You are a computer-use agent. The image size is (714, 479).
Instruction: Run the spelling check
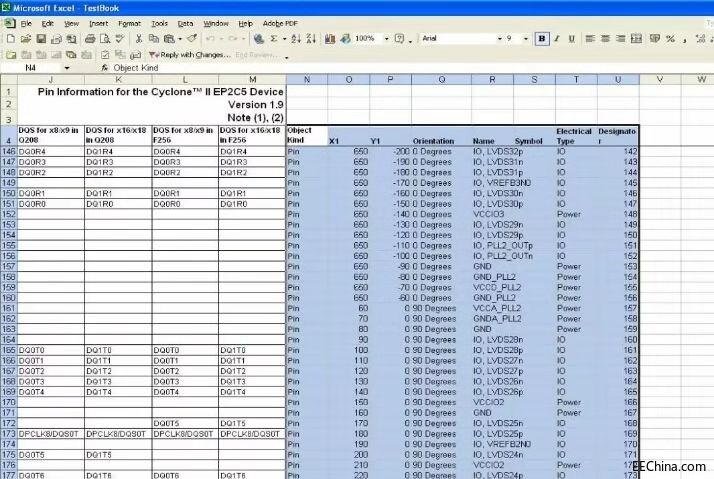point(120,39)
